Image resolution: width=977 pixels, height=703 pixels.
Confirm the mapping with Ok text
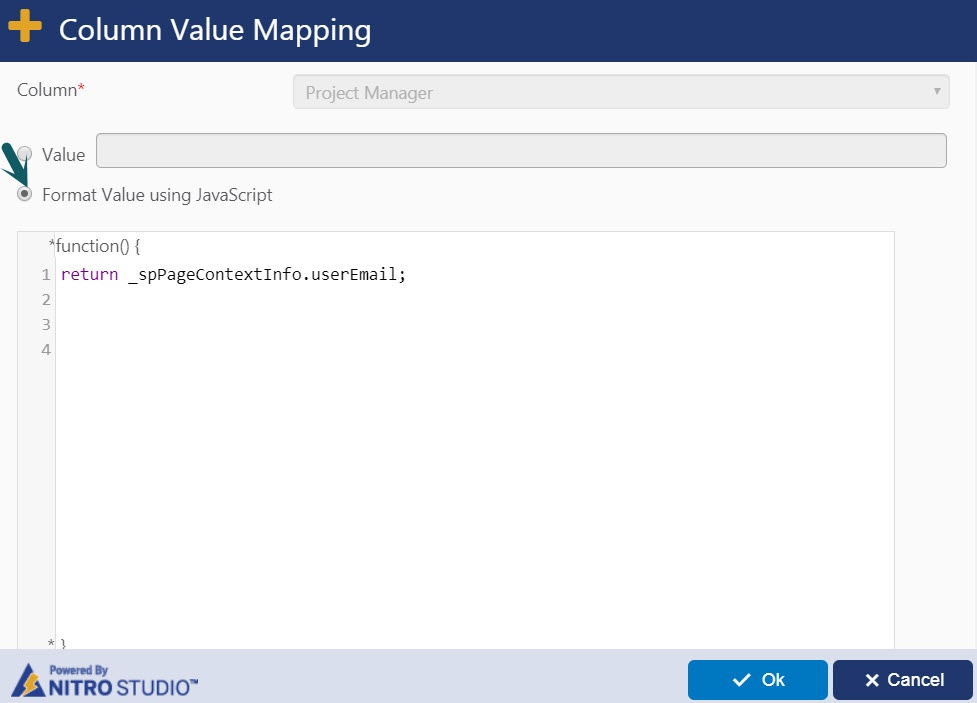click(773, 680)
